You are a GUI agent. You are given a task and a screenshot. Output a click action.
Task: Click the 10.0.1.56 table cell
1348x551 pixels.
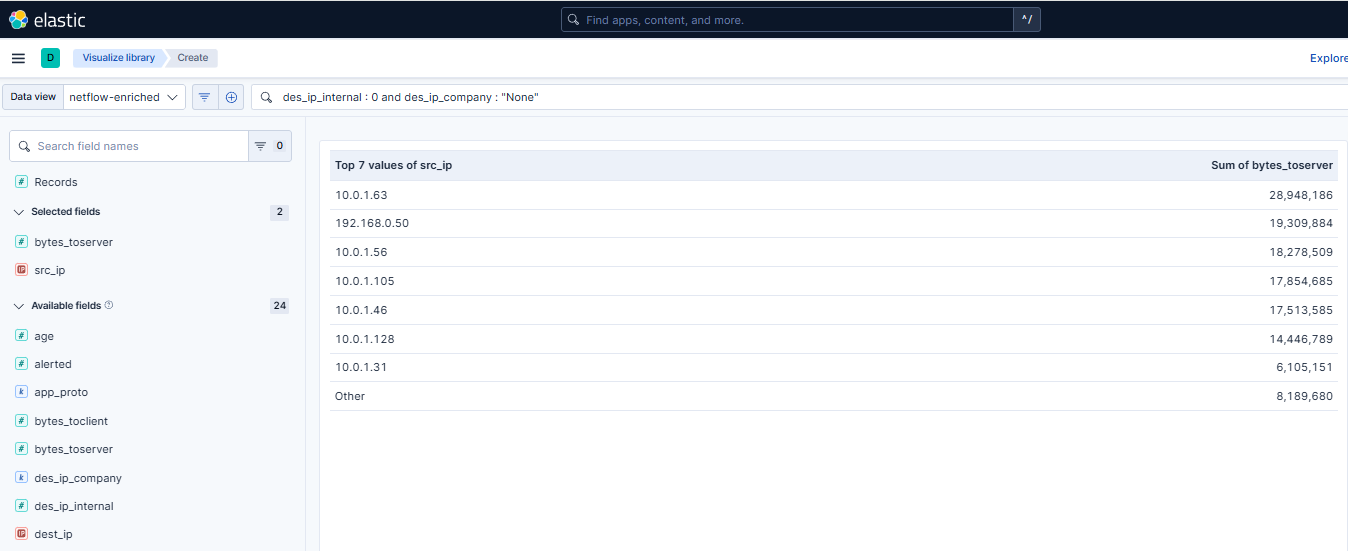click(361, 252)
